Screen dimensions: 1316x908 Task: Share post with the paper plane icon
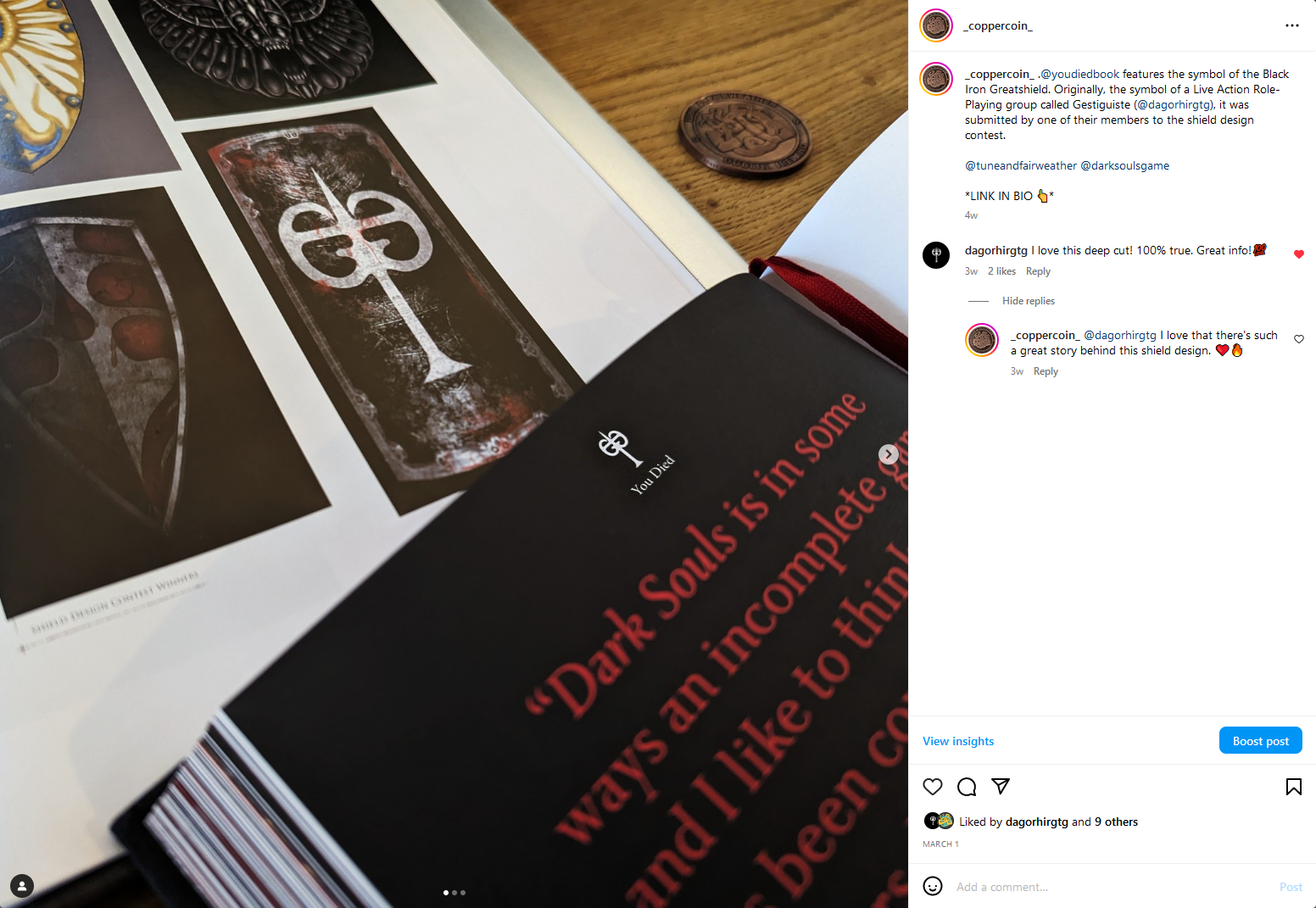[x=1001, y=787]
